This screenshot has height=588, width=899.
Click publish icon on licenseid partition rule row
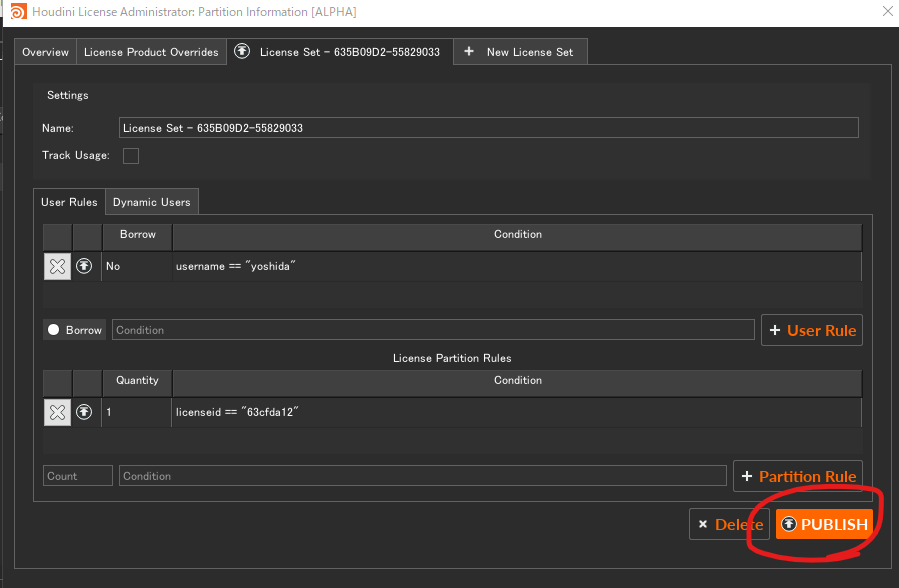click(84, 412)
